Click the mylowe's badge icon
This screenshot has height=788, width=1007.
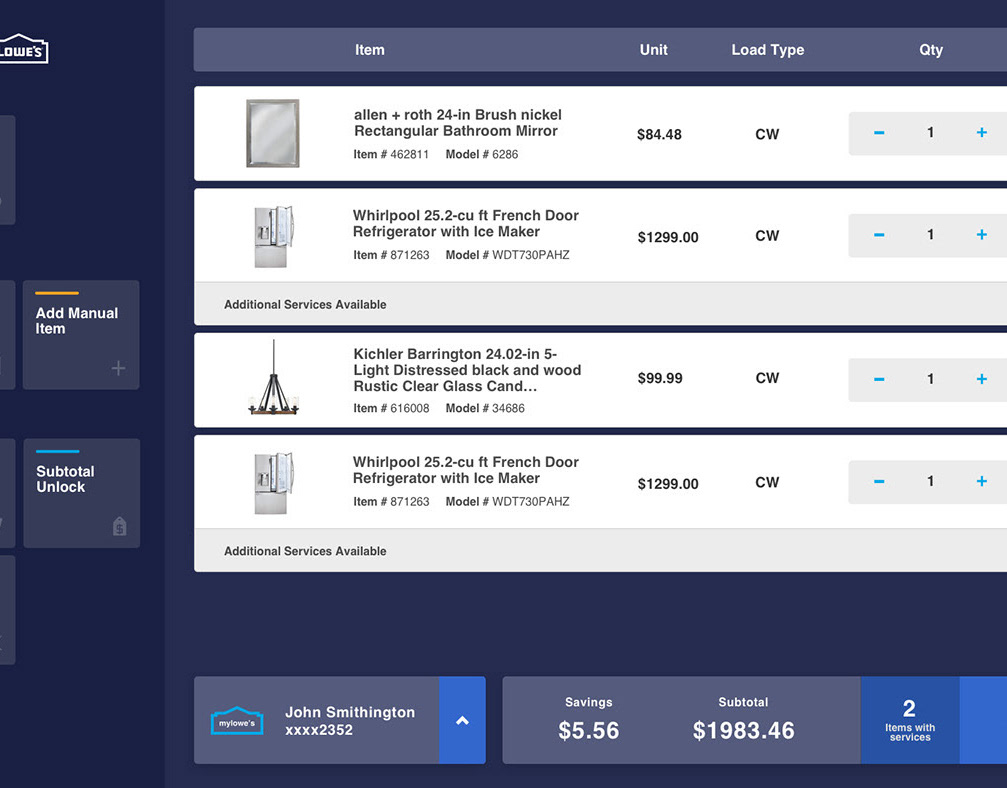point(237,721)
